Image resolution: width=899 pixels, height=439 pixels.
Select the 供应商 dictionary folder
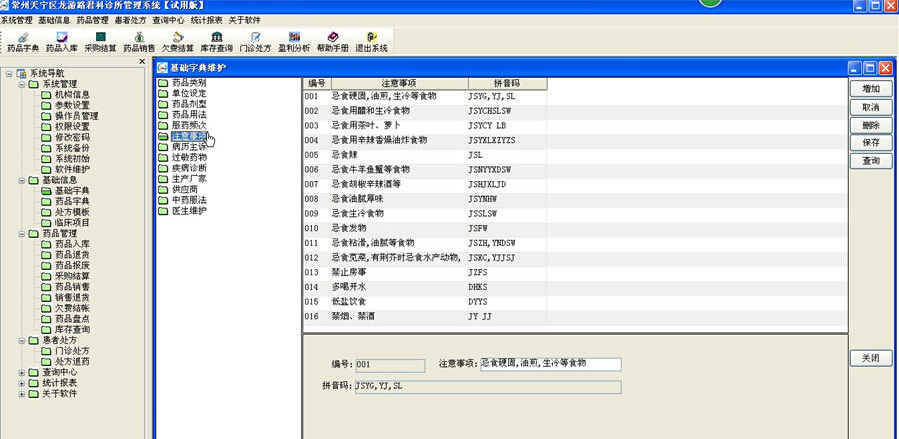point(178,189)
